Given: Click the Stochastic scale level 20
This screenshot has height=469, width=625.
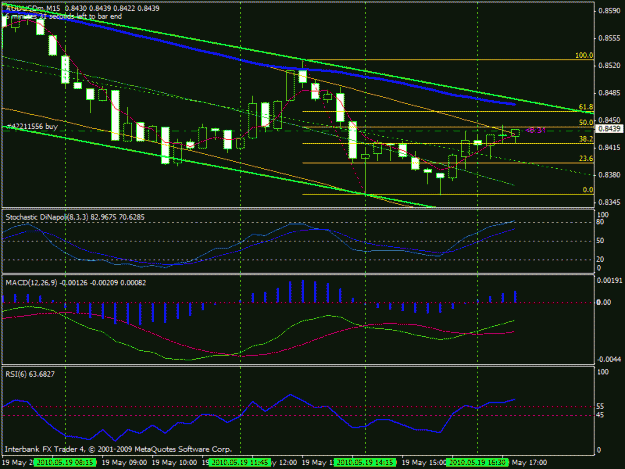Looking at the screenshot, I should [600, 259].
